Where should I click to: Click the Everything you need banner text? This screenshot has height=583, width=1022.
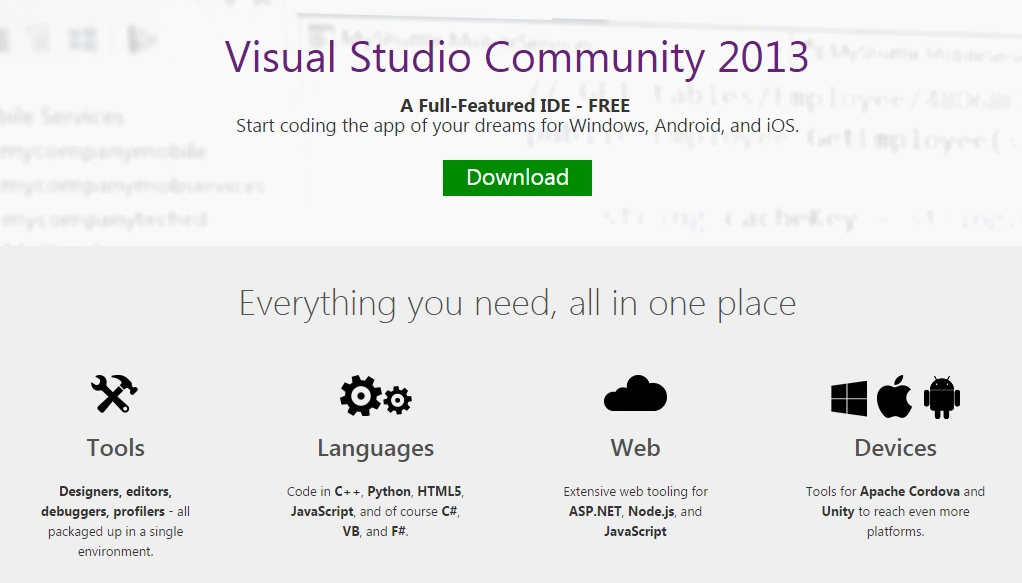pos(516,303)
